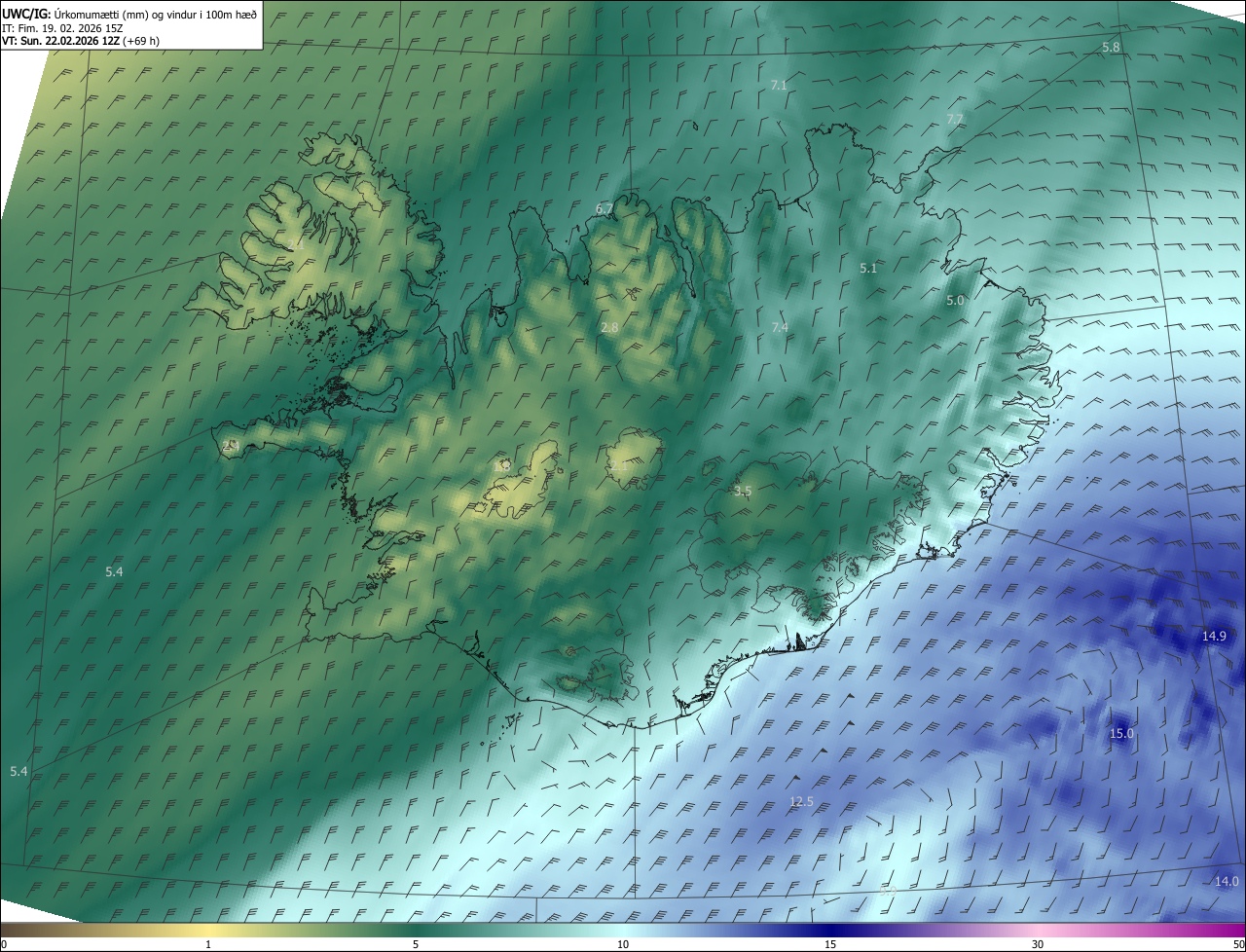Screen dimensions: 1246x952
Task: Click the 14.9 value label
Action: 1214,636
